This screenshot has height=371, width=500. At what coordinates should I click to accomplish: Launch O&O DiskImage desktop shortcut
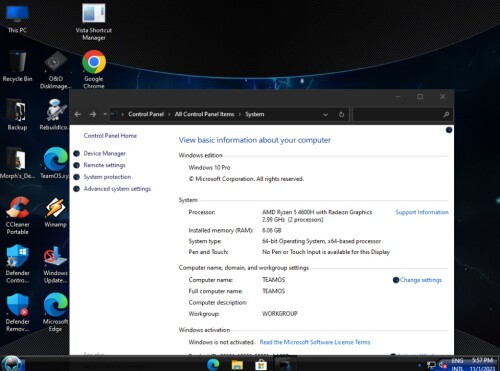55,70
